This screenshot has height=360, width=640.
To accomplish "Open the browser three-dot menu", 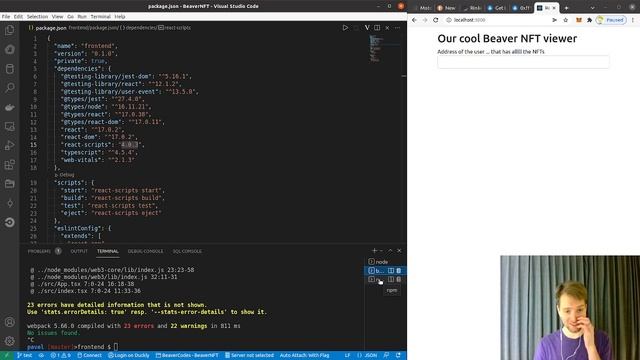I will tap(633, 20).
